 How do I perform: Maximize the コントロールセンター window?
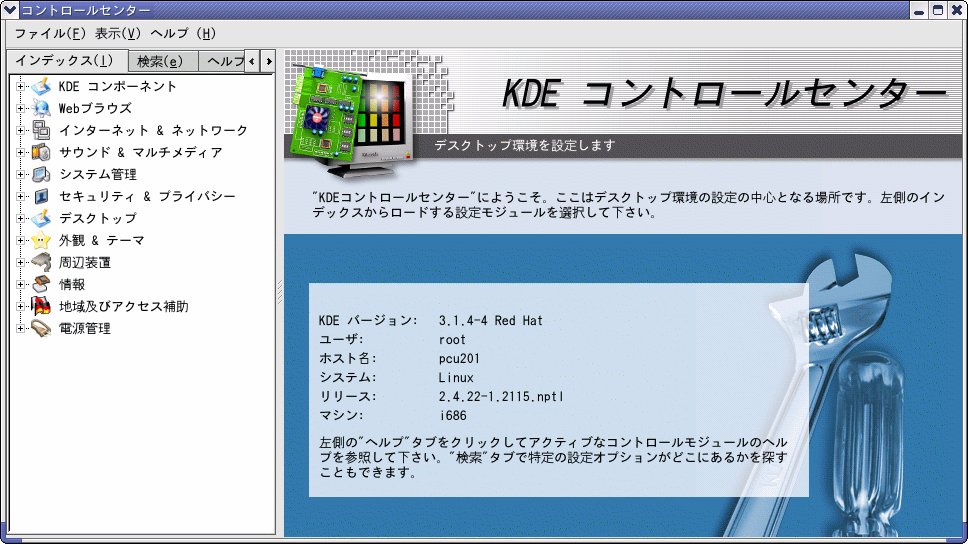(938, 10)
